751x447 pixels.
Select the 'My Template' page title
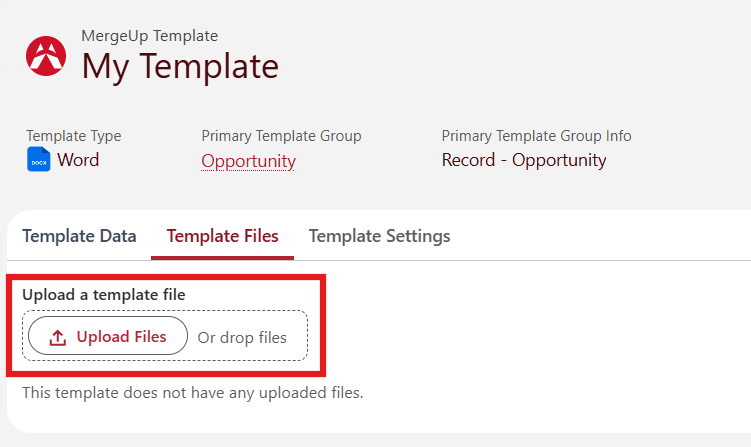tap(180, 66)
